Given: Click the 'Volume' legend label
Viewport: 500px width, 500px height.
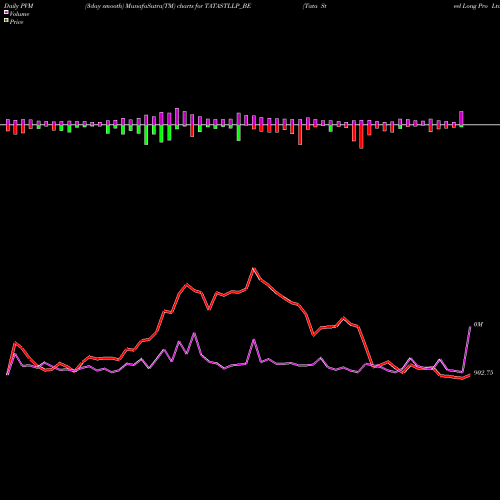Looking at the screenshot, I should coord(19,14).
